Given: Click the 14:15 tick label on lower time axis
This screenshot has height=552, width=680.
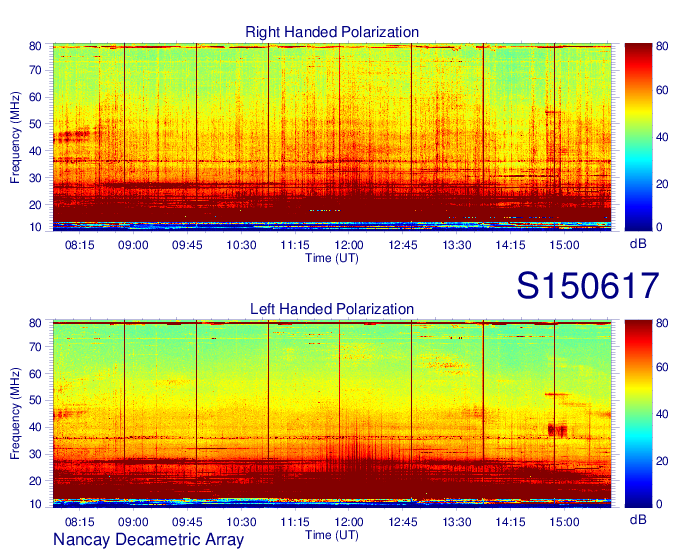Looking at the screenshot, I should point(510,522).
